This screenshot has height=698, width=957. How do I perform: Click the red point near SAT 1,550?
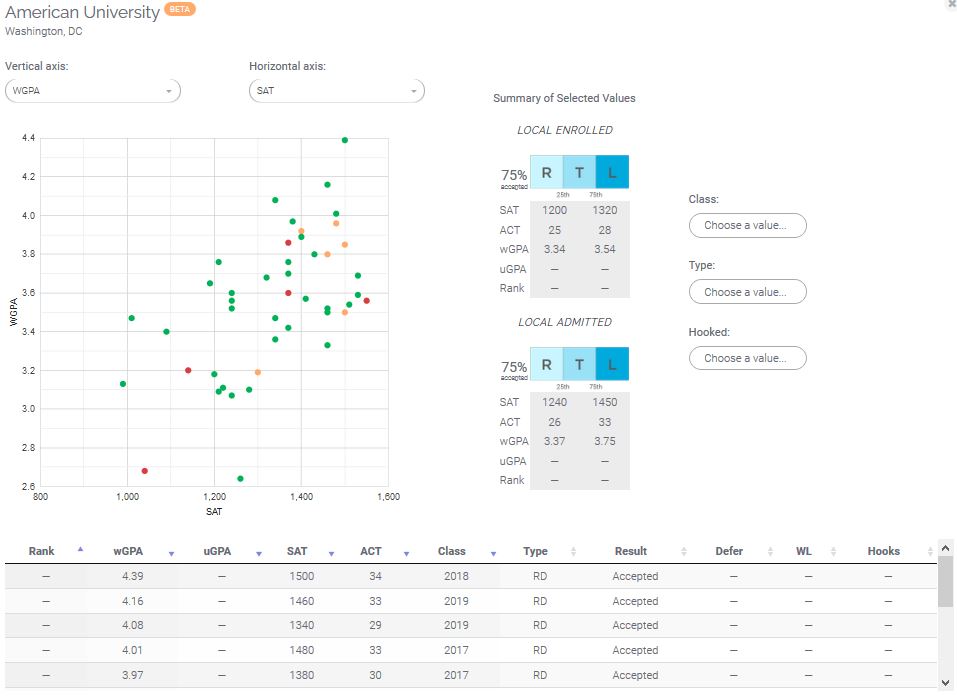(x=367, y=301)
